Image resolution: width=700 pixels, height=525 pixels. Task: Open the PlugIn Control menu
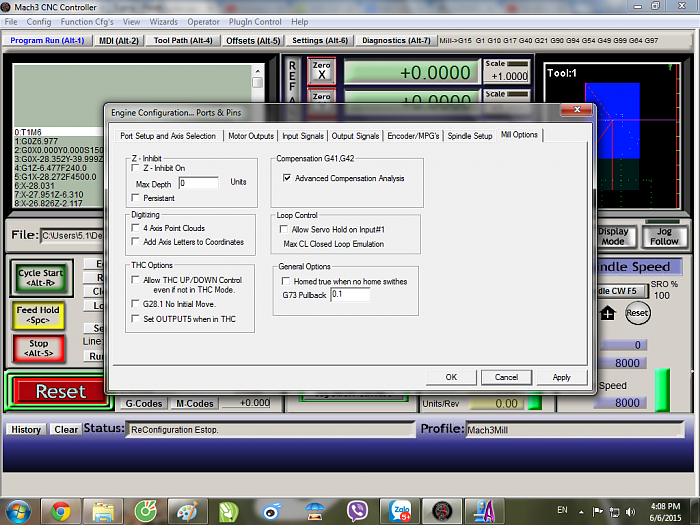[x=255, y=21]
